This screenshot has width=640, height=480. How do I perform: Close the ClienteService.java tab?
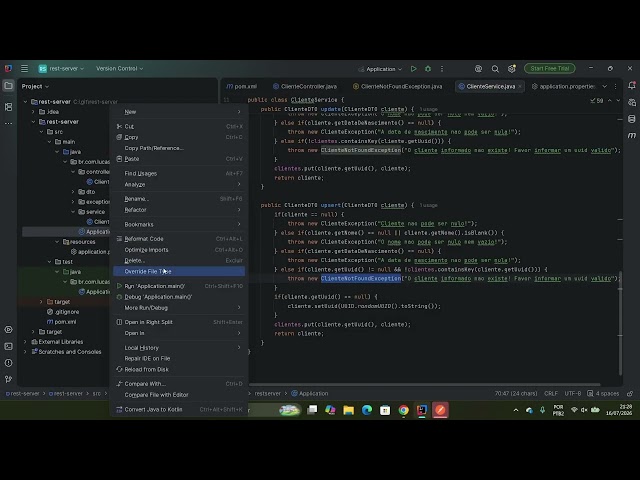520,87
